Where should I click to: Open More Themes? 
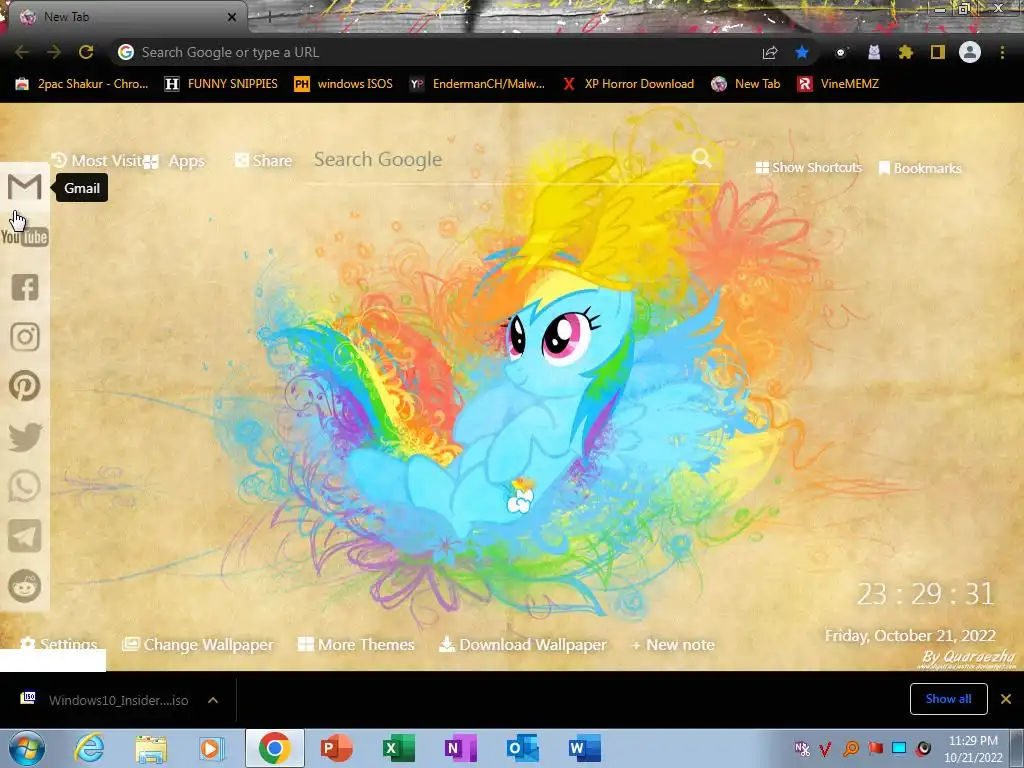pos(356,645)
